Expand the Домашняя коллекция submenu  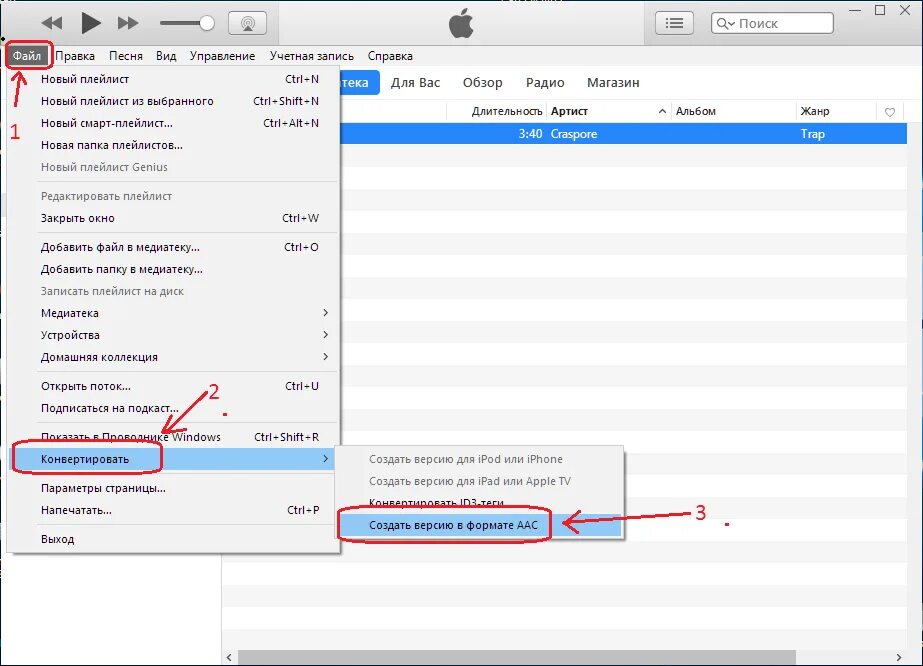tap(174, 357)
